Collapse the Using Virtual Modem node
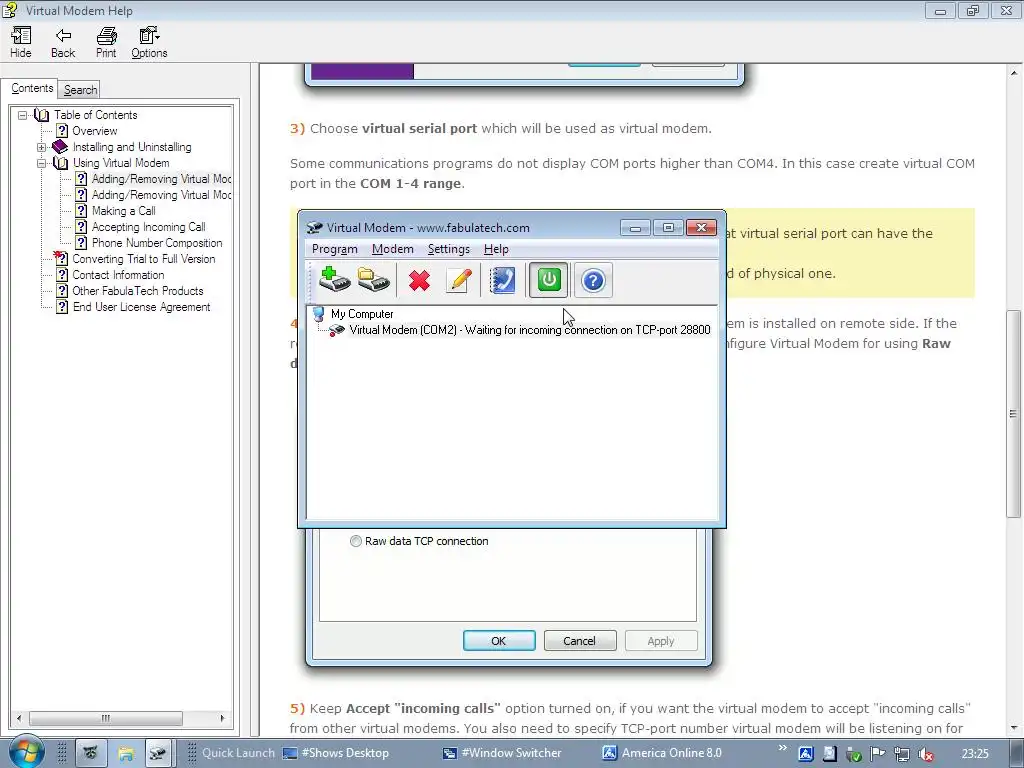Viewport: 1024px width, 768px height. click(x=41, y=163)
